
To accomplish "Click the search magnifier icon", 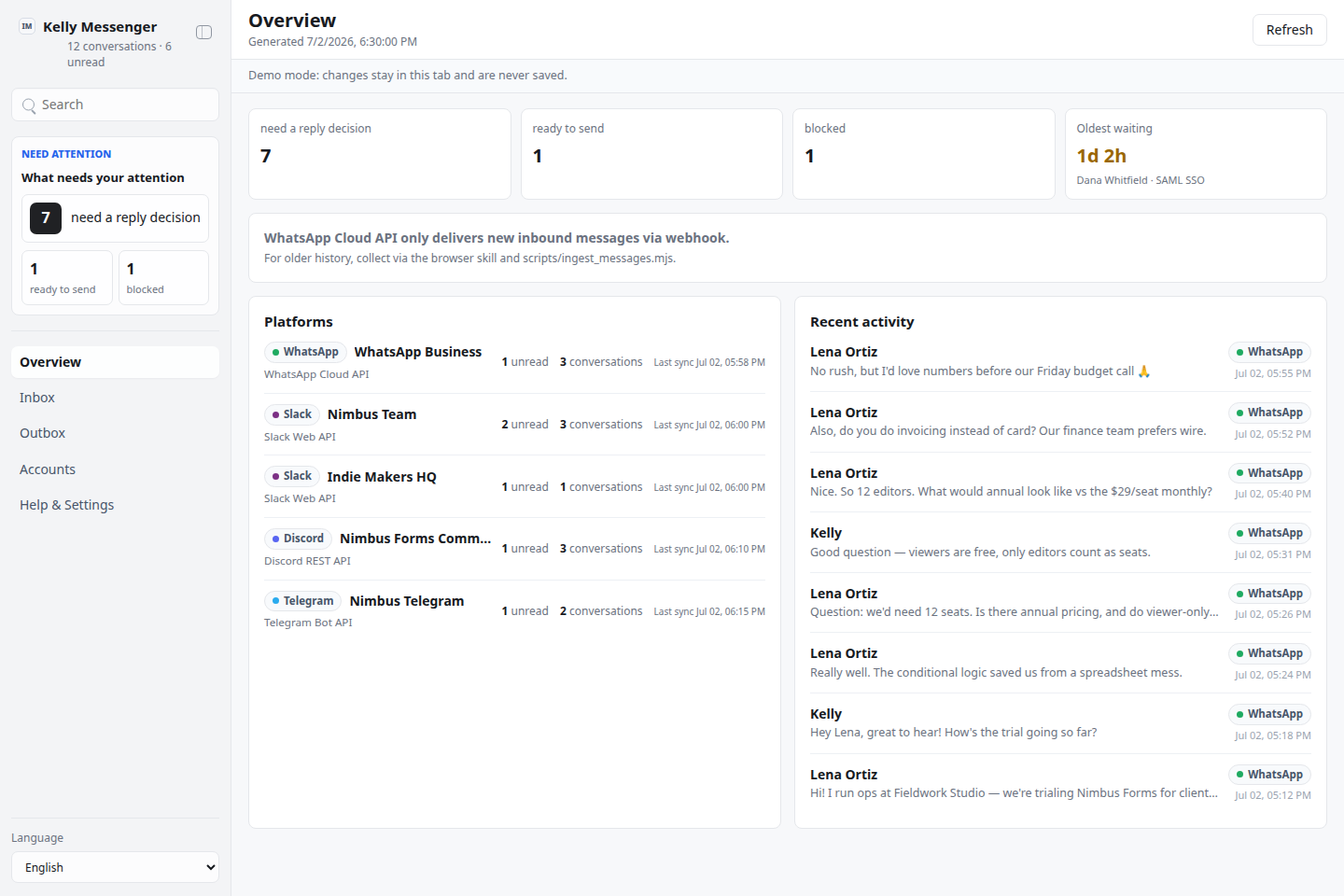I will click(x=29, y=105).
